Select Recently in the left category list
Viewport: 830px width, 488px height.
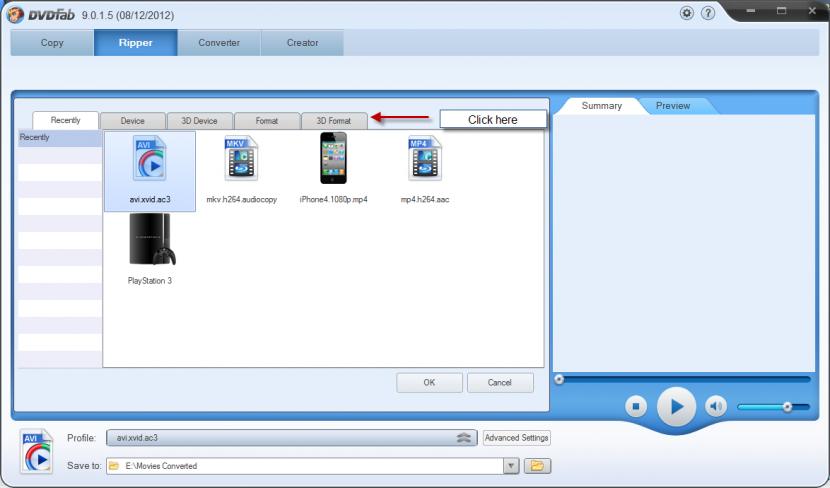(60, 138)
